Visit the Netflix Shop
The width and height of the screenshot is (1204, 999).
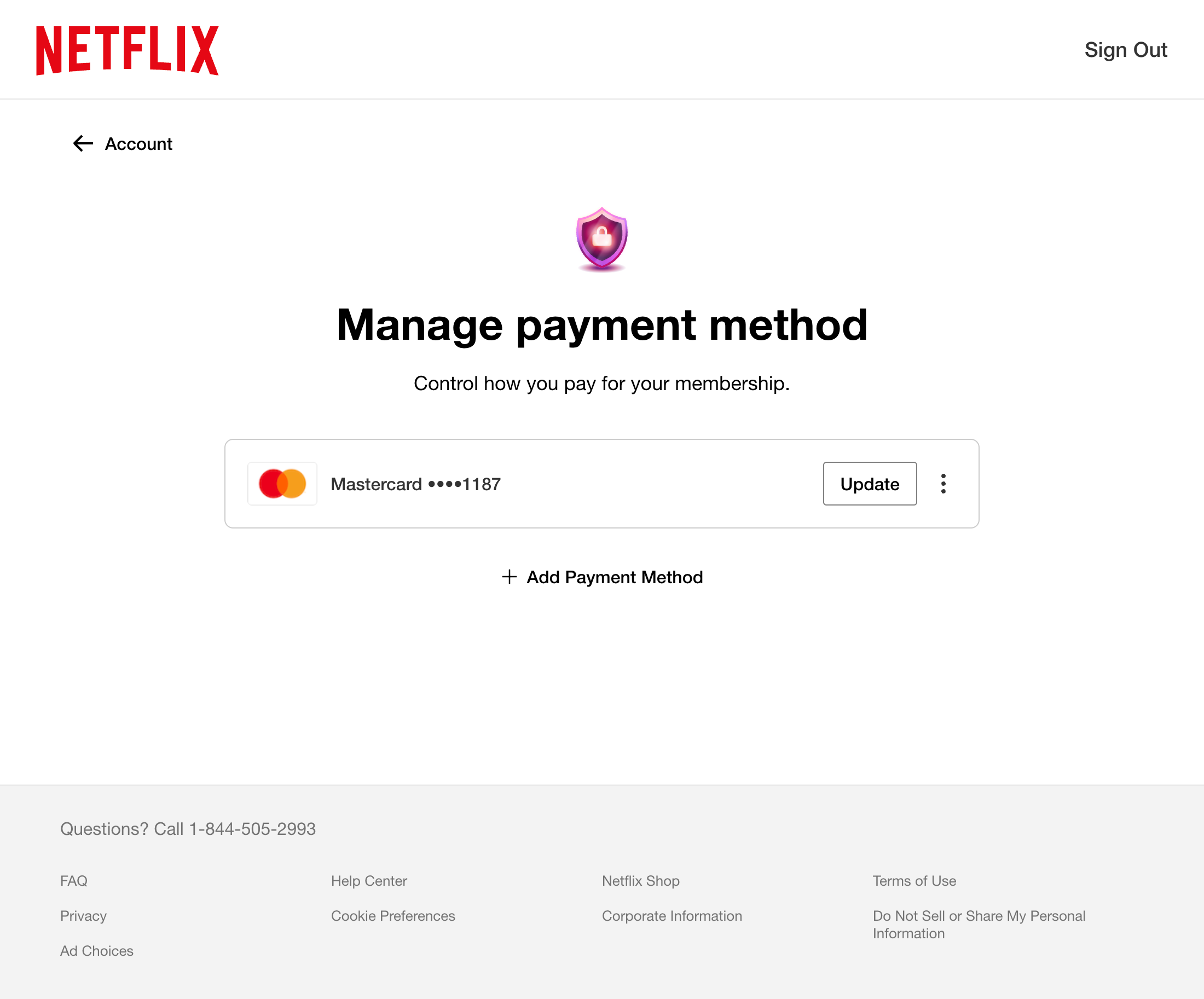tap(640, 881)
